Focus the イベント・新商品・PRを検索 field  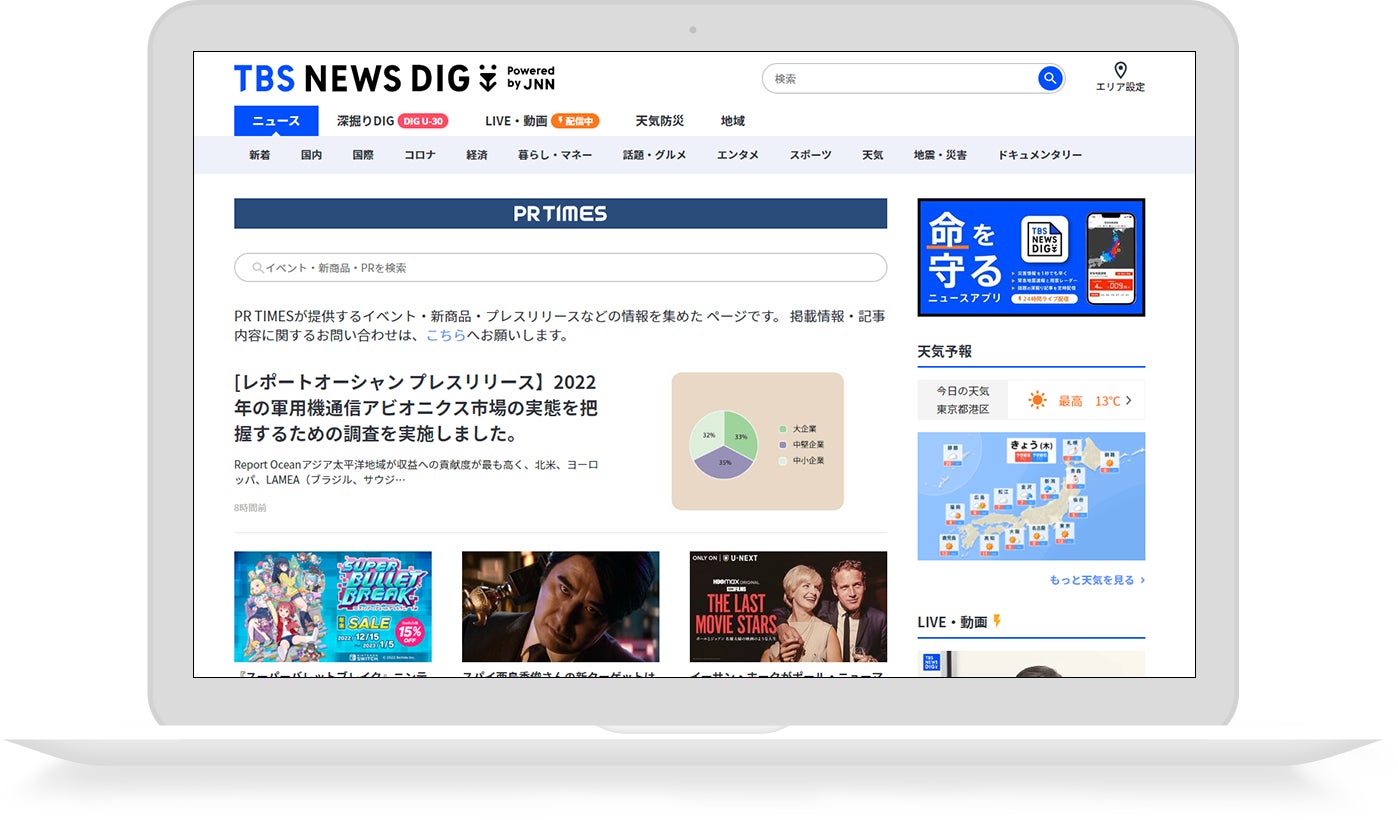point(560,268)
